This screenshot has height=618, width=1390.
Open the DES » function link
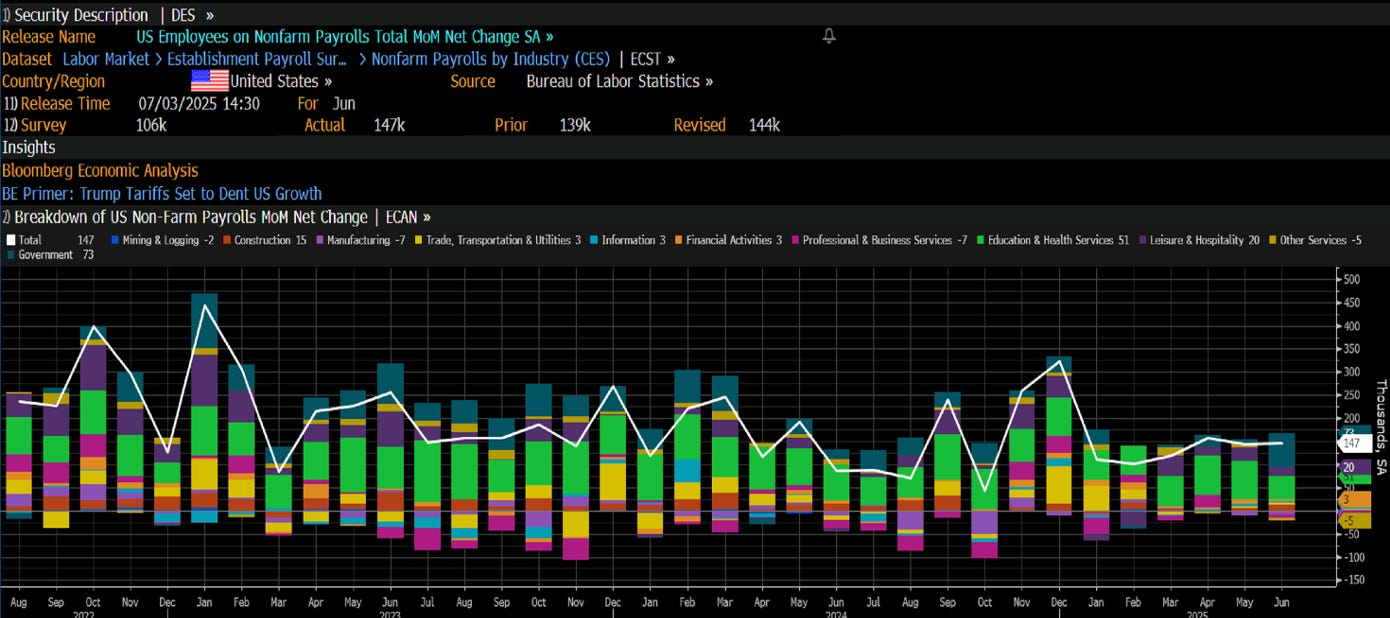193,15
